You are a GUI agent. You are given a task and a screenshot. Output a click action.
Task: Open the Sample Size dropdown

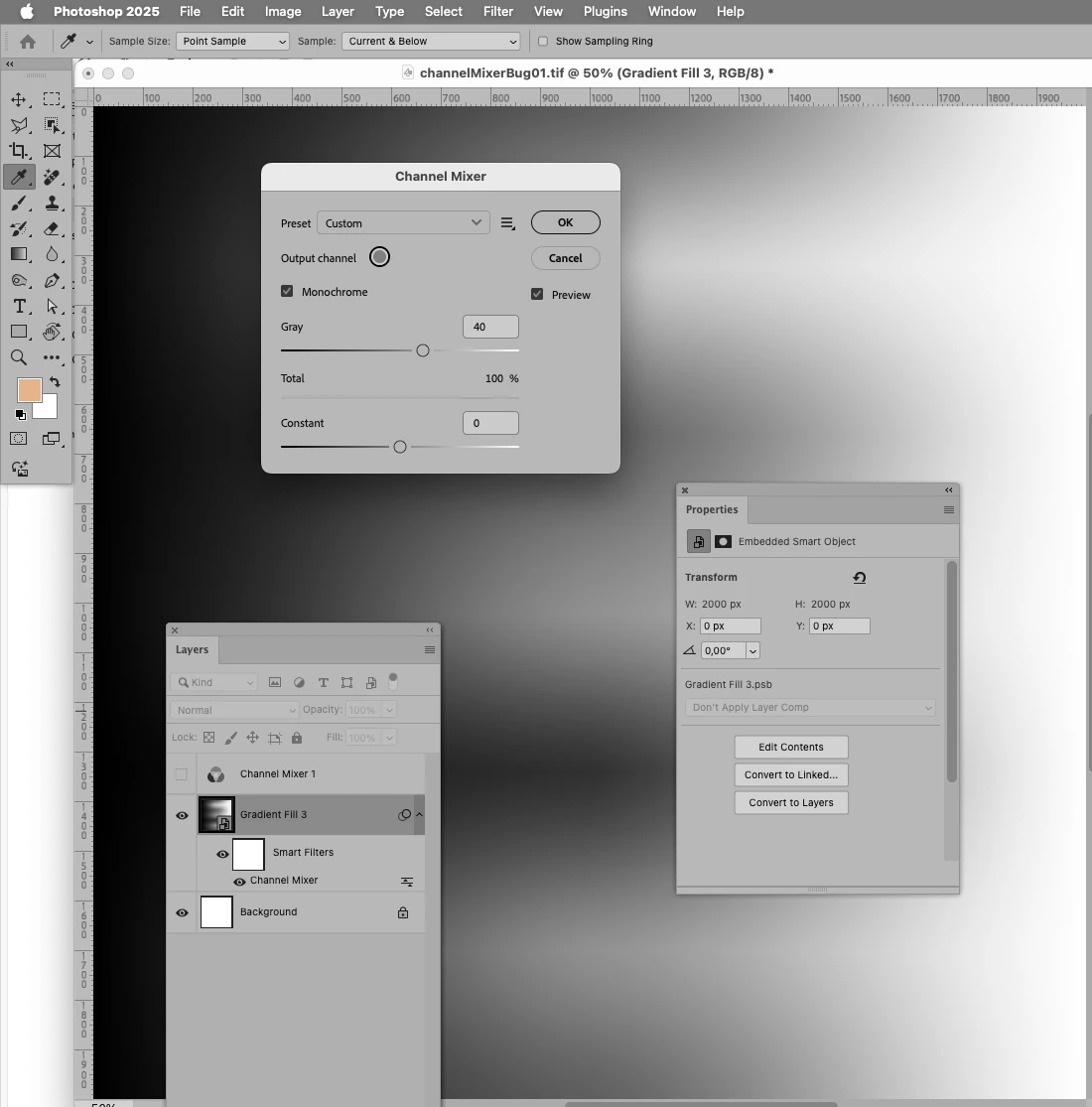(x=232, y=42)
